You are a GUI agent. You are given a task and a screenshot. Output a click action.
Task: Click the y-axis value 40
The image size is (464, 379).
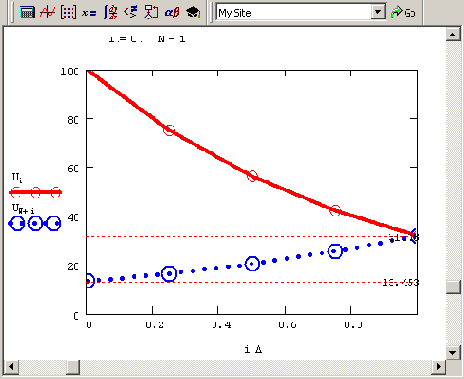point(73,218)
